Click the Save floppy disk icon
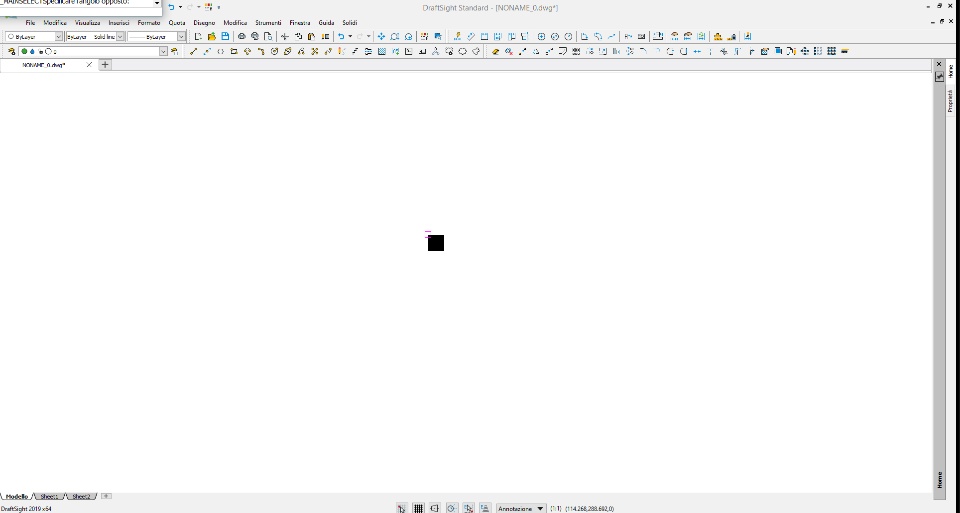Screen dimensions: 960x513 click(x=225, y=37)
